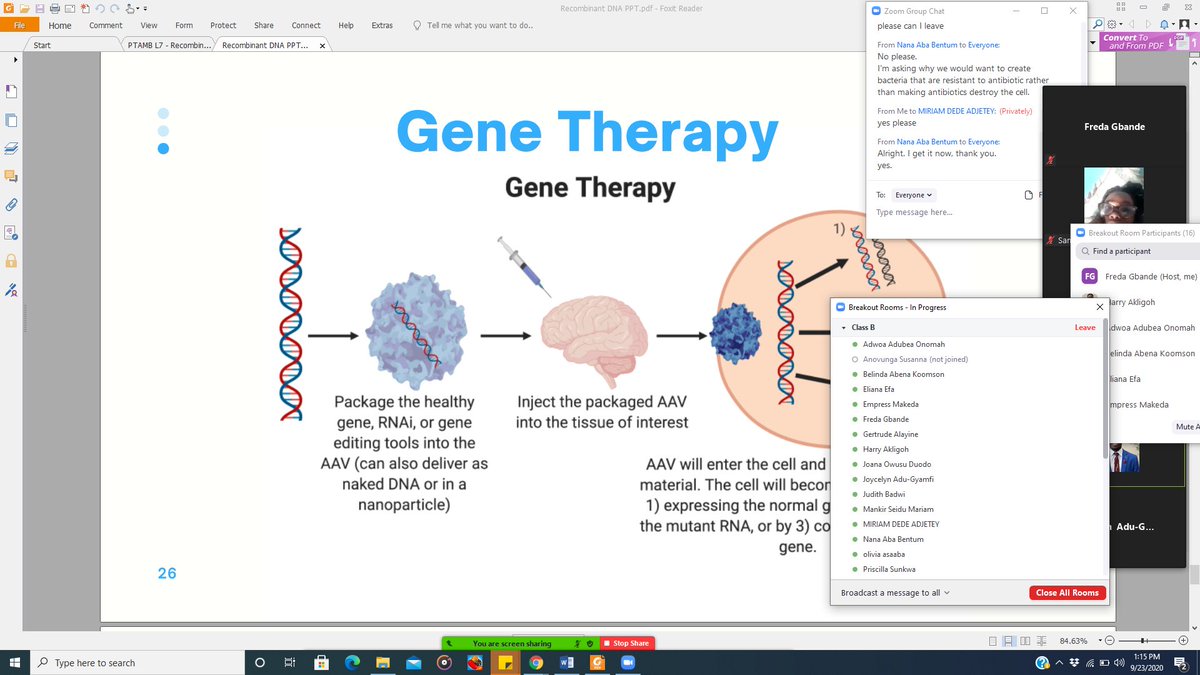The width and height of the screenshot is (1200, 675).
Task: Select continuous page view icon in status bar
Action: [1008, 641]
